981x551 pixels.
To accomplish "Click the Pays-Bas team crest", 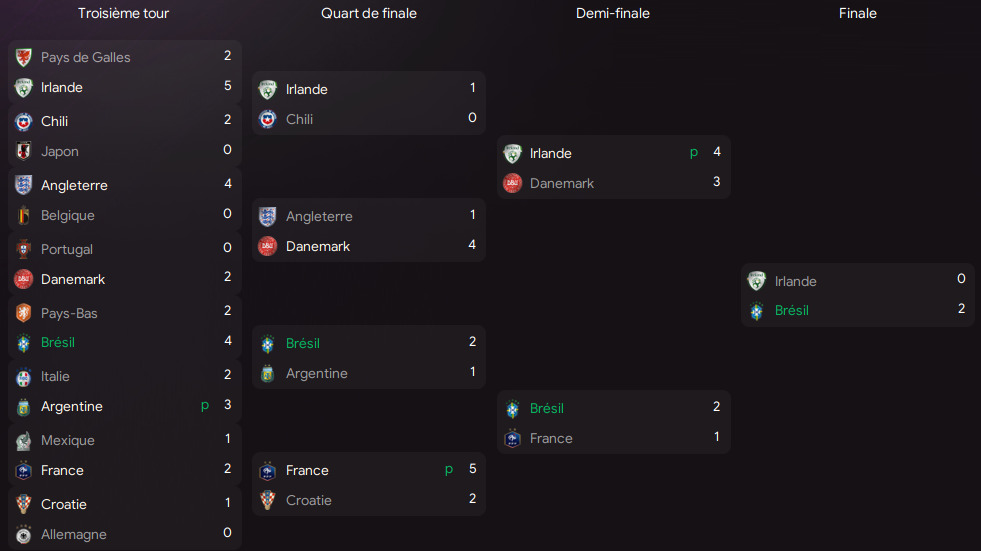I will point(24,313).
